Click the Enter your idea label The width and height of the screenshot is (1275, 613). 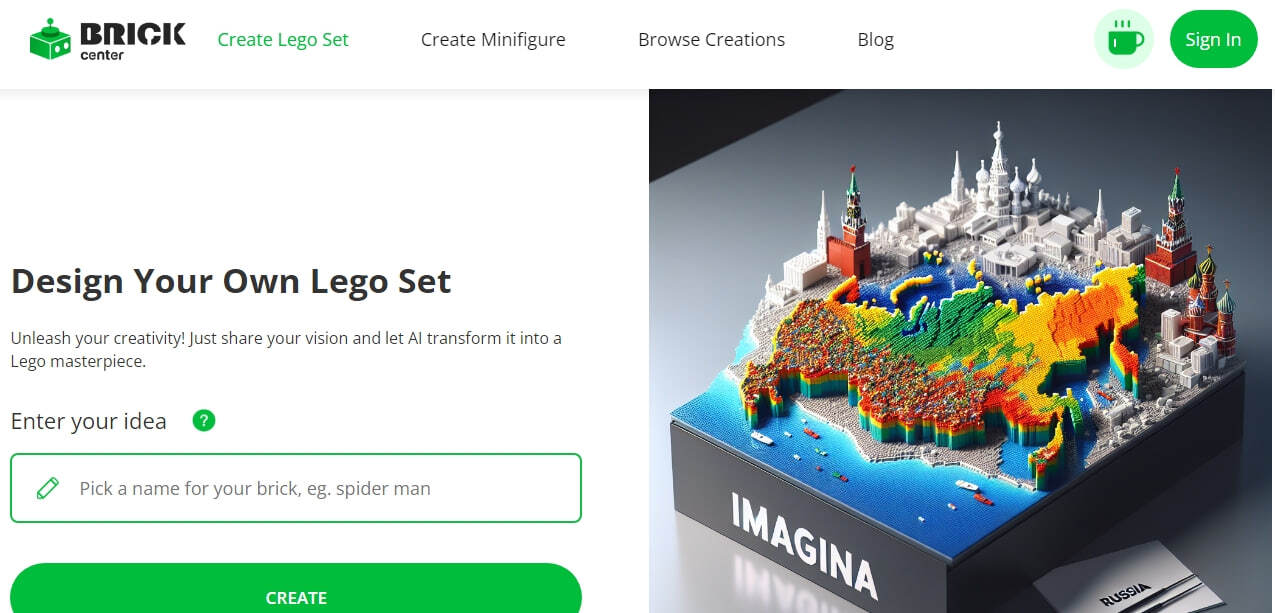coord(89,421)
